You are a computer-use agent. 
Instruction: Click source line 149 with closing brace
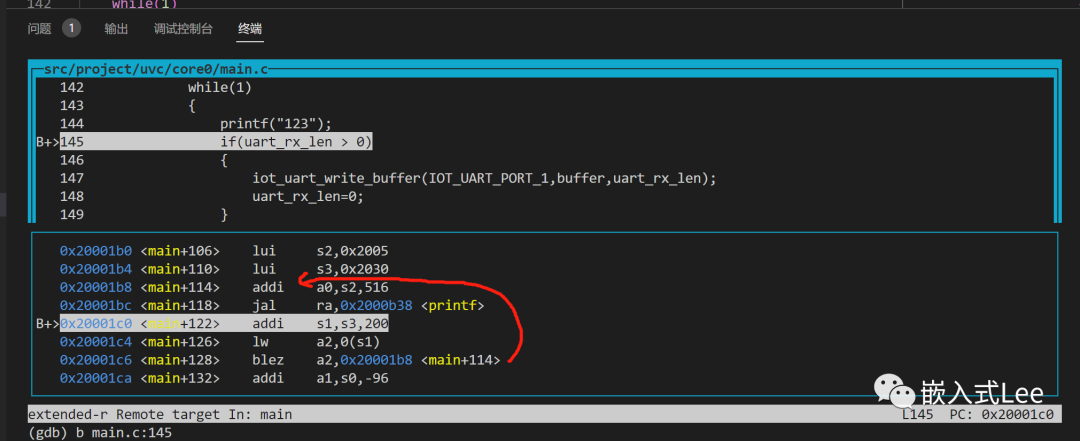(144, 214)
